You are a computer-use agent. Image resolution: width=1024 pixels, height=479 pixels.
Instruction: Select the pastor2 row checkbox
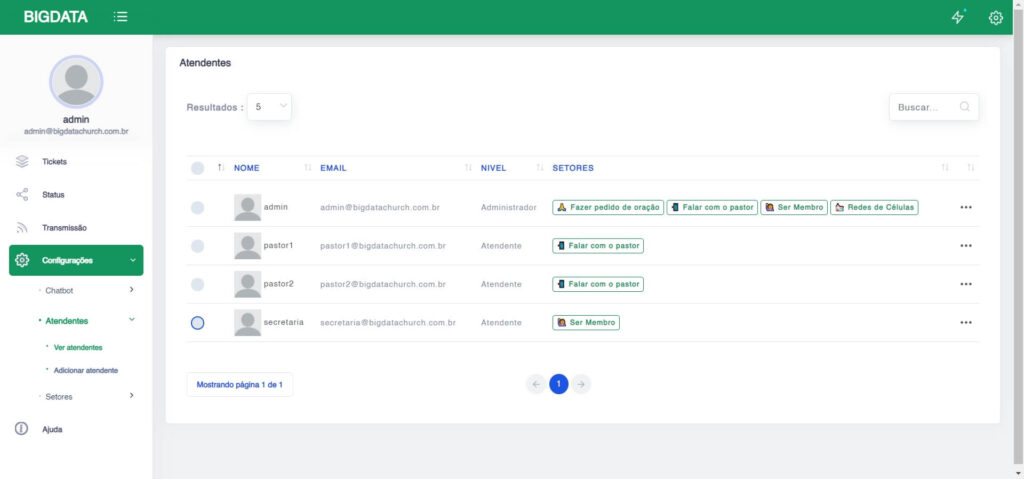(x=197, y=285)
